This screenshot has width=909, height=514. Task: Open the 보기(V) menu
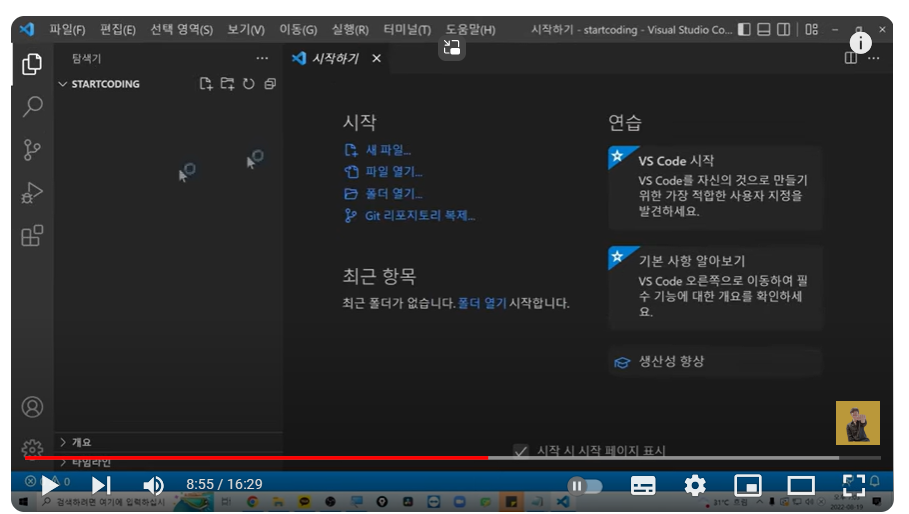click(x=246, y=30)
